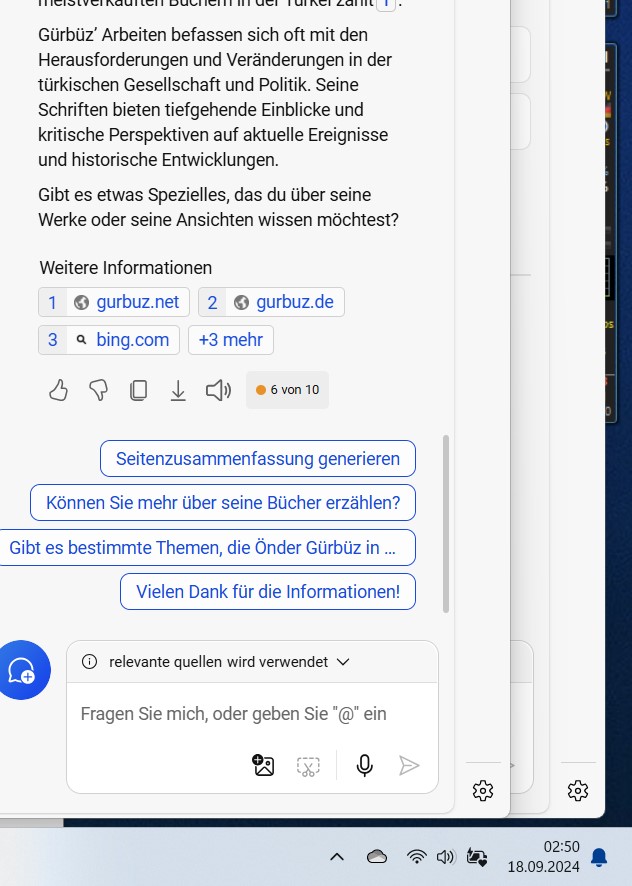Open settings gear in the rear window

pyautogui.click(x=578, y=791)
